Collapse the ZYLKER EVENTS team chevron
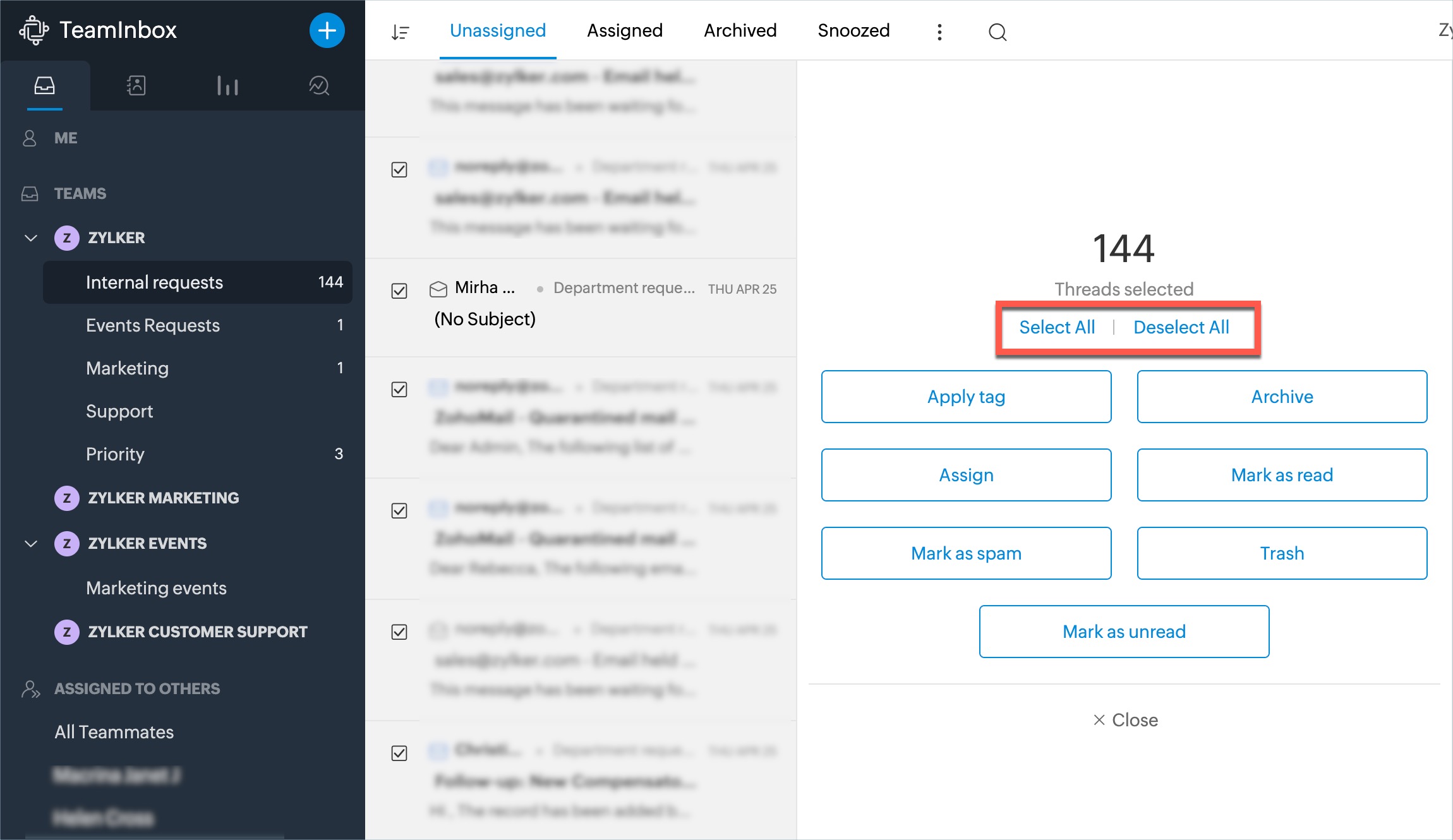Viewport: 1453px width, 840px height. coord(30,544)
